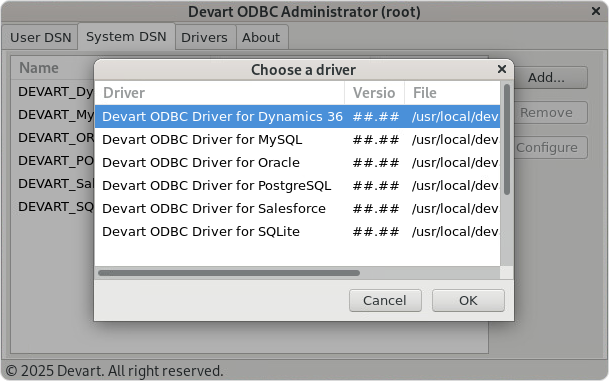Select DEVART_PO entry in DSN list
This screenshot has width=609, height=381.
click(56, 160)
